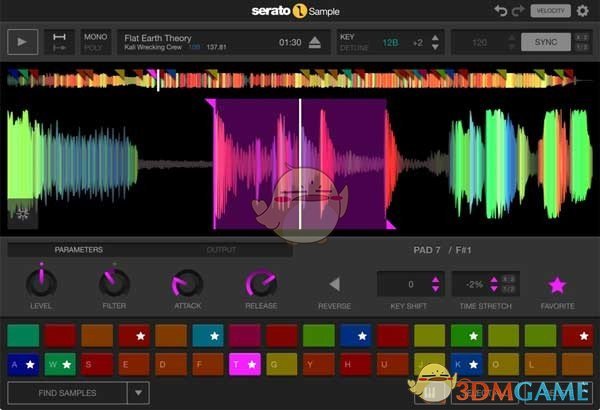Trigger pad F
The height and width of the screenshot is (410, 600).
pos(208,364)
